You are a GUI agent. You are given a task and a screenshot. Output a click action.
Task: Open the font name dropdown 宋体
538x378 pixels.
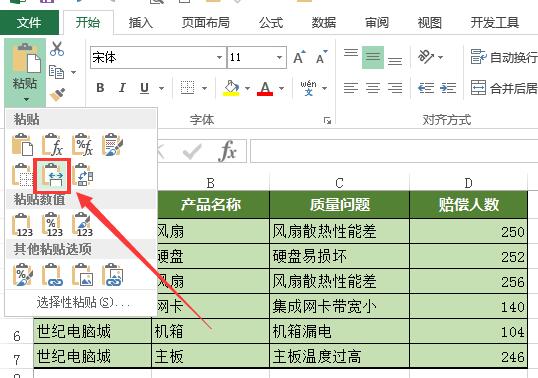pyautogui.click(x=220, y=57)
